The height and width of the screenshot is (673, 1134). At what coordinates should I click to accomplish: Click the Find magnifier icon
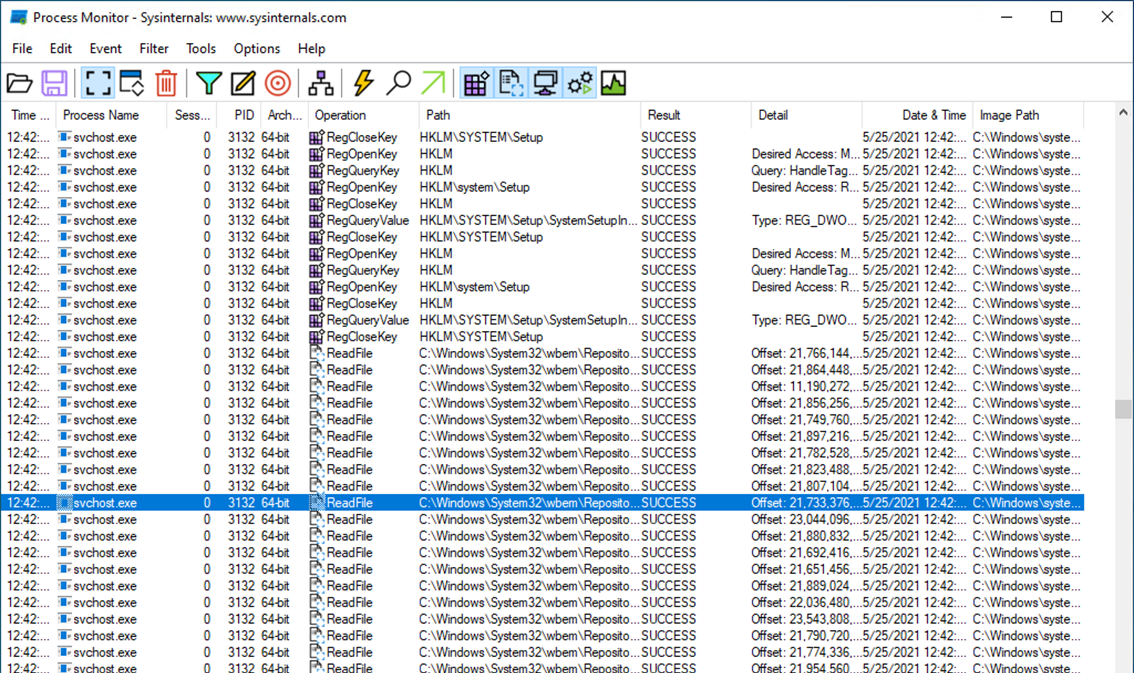tap(398, 83)
